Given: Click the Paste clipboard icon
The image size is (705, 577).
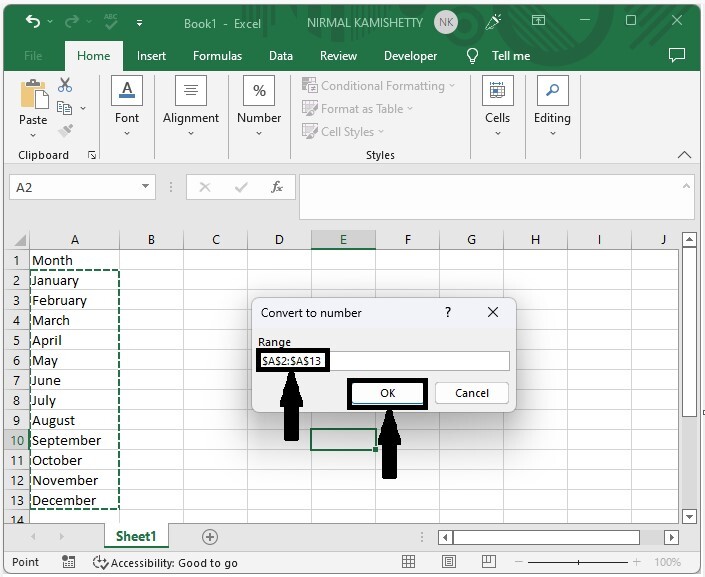Looking at the screenshot, I should coord(33,97).
